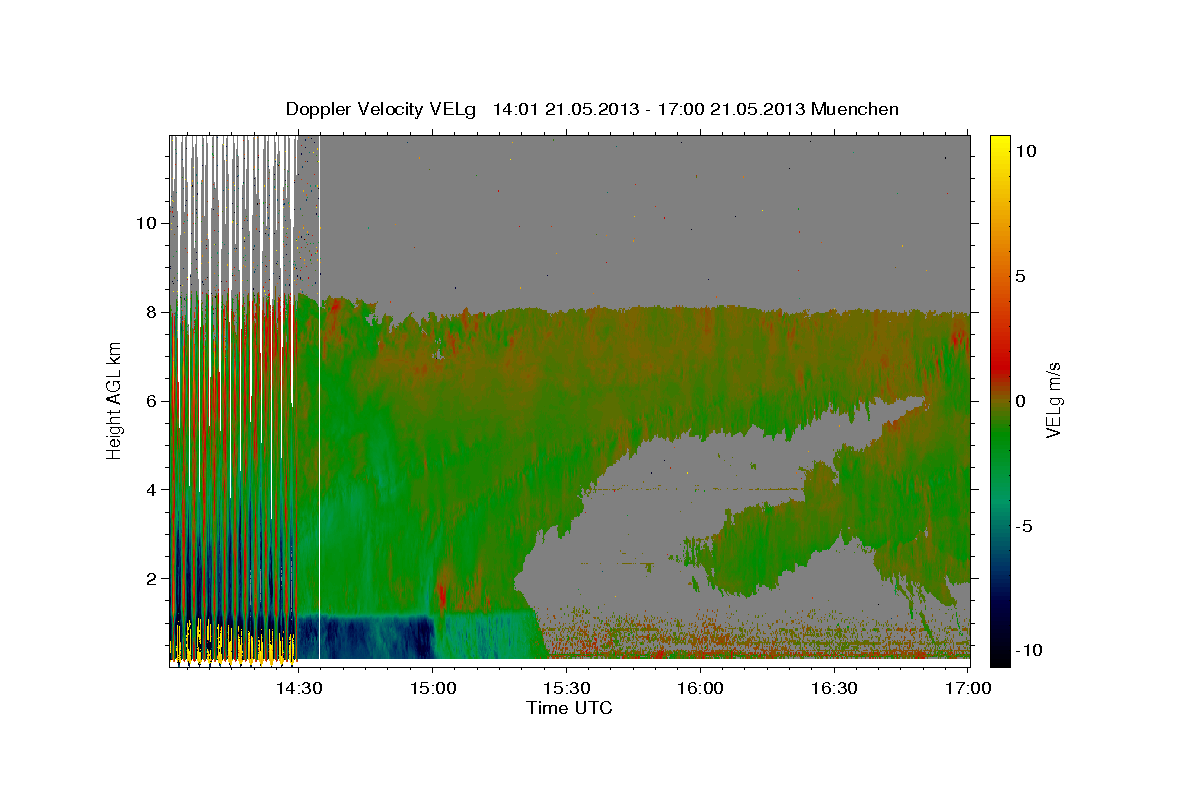The width and height of the screenshot is (1200, 800).
Task: Click the colorbar value -10 label
Action: [1027, 651]
